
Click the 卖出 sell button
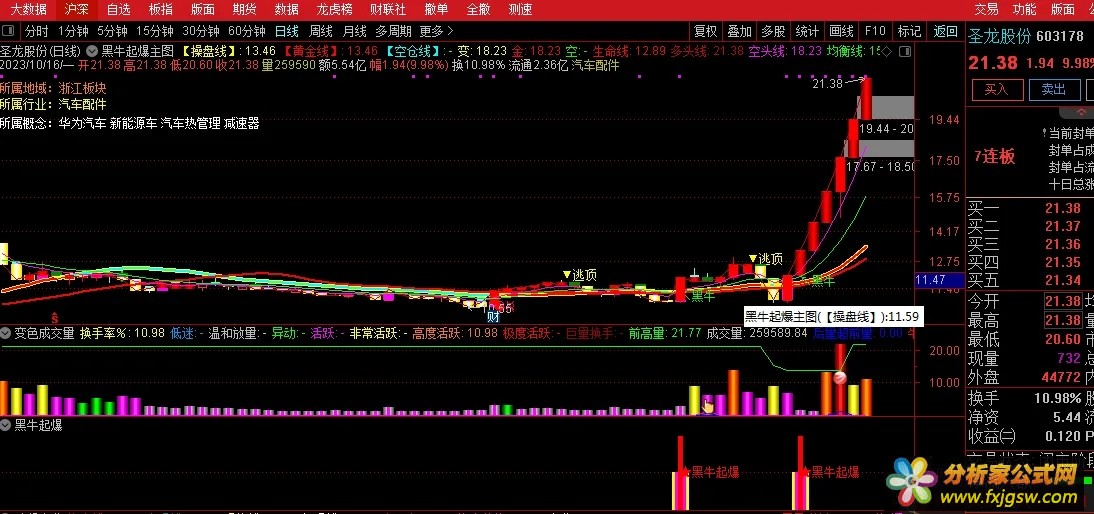[x=1054, y=89]
